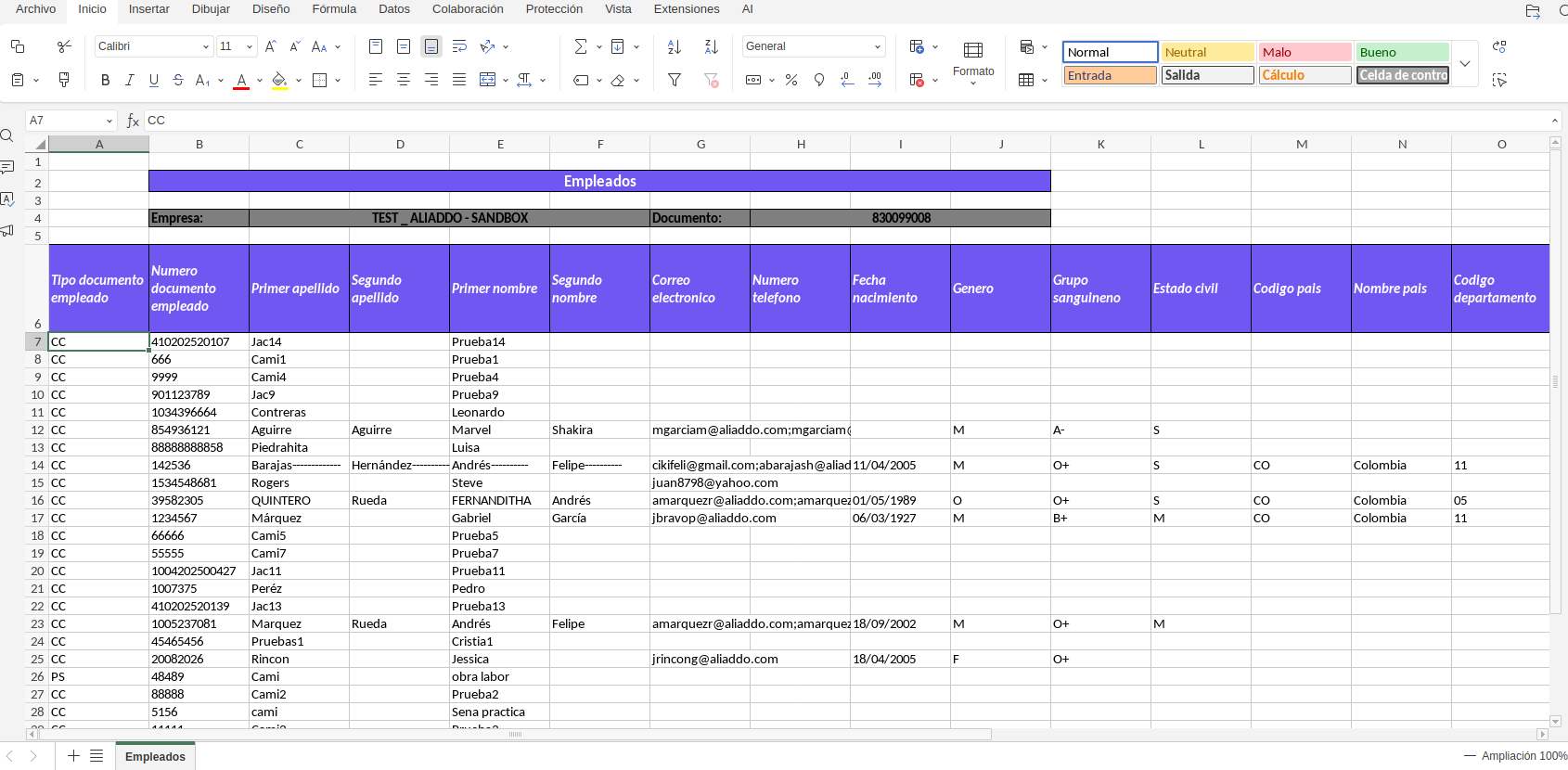Toggle bottom vertical alignment
The height and width of the screenshot is (770, 1568).
tap(431, 46)
